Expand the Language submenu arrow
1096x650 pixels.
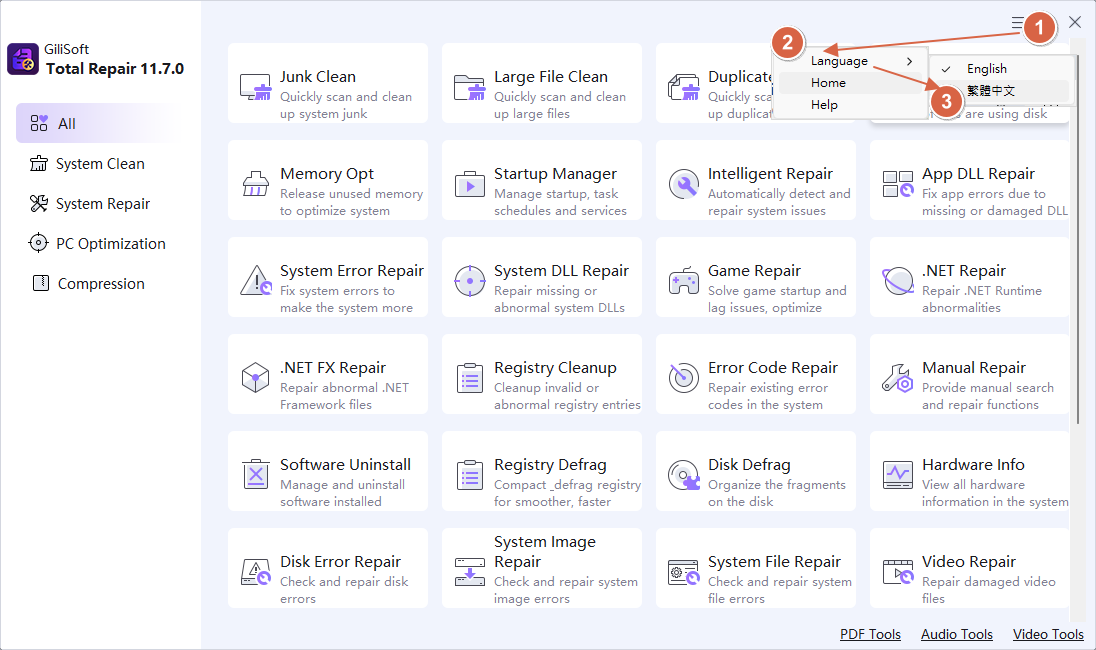pyautogui.click(x=909, y=62)
